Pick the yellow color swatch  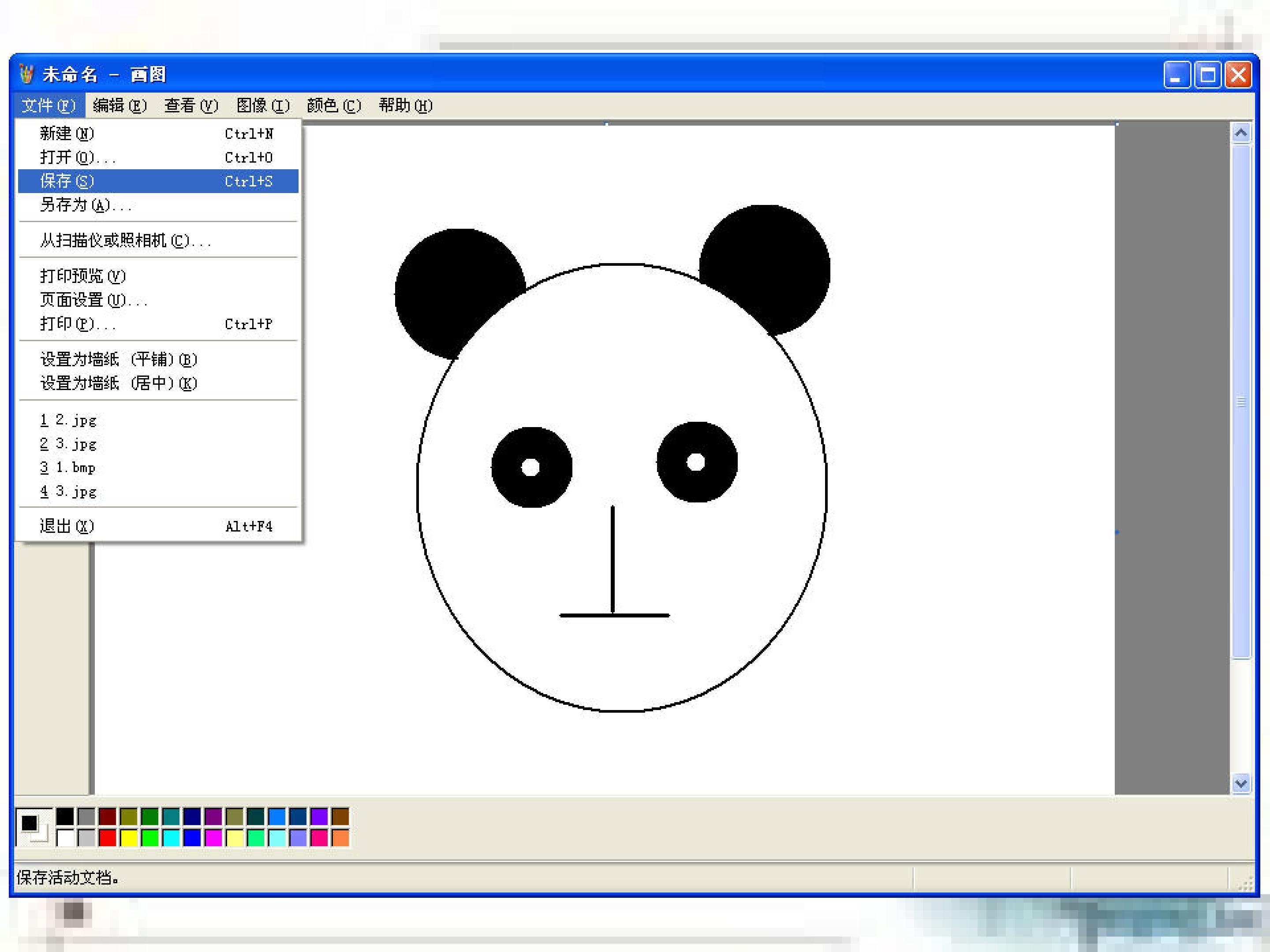[x=129, y=838]
